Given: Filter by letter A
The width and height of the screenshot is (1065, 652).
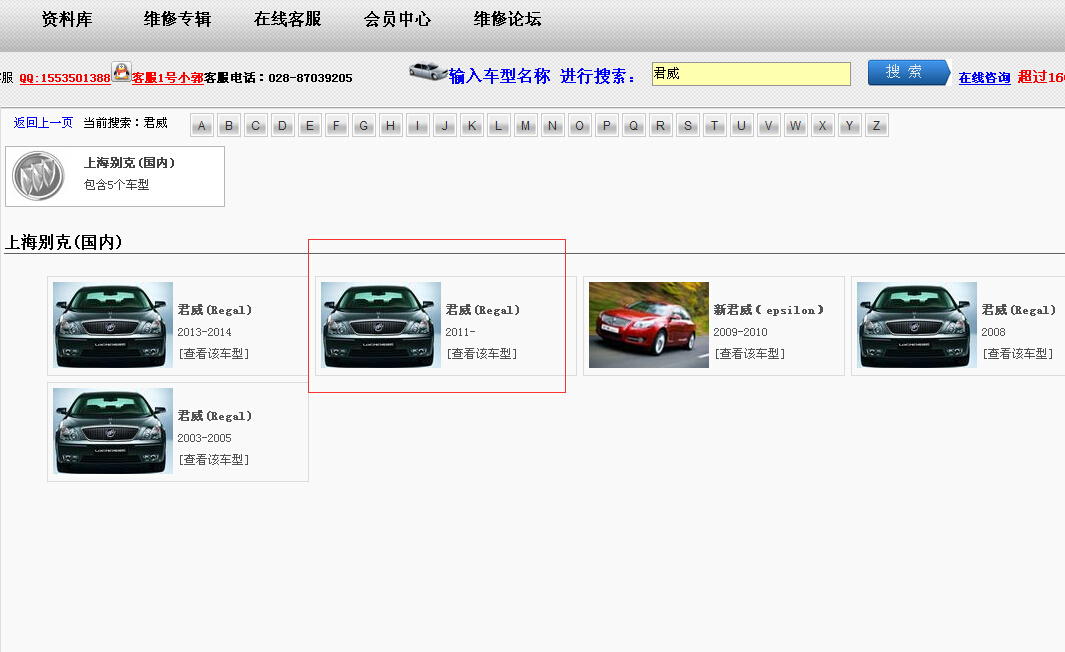Looking at the screenshot, I should pos(202,126).
